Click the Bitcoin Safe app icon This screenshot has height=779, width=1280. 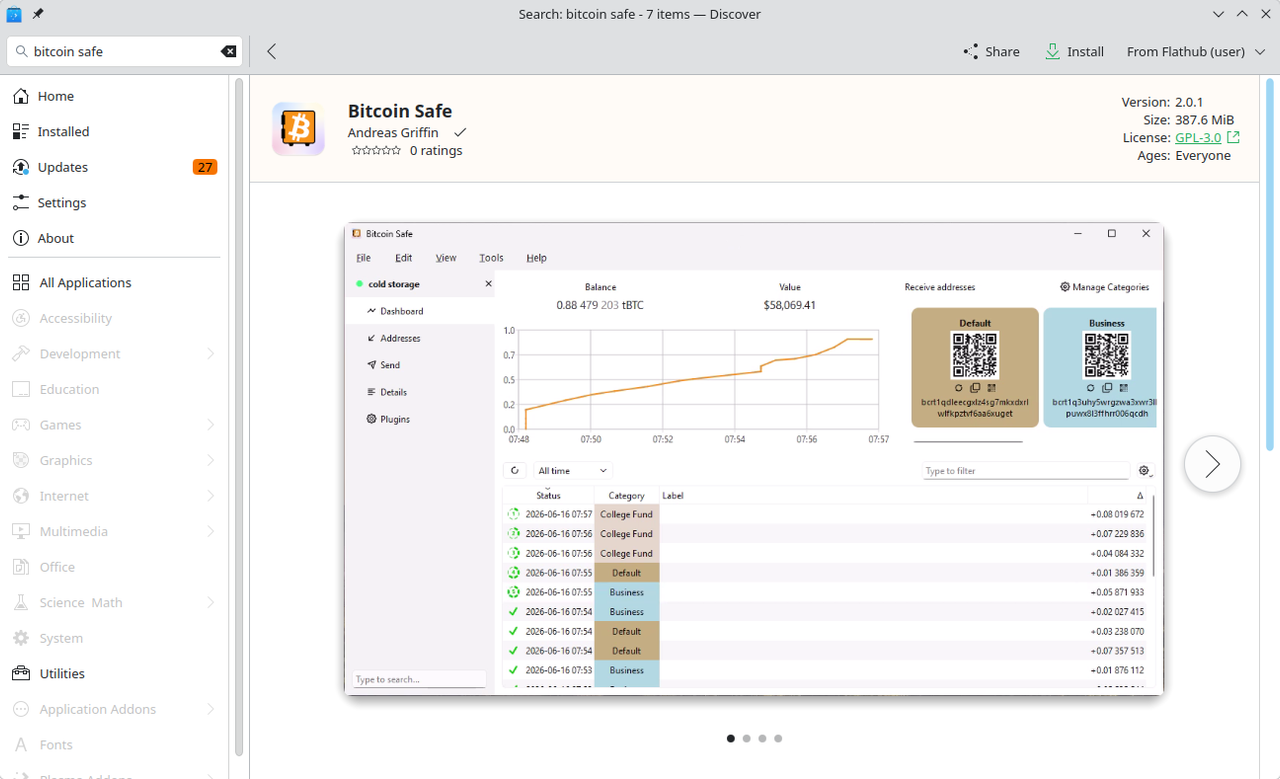pos(298,129)
